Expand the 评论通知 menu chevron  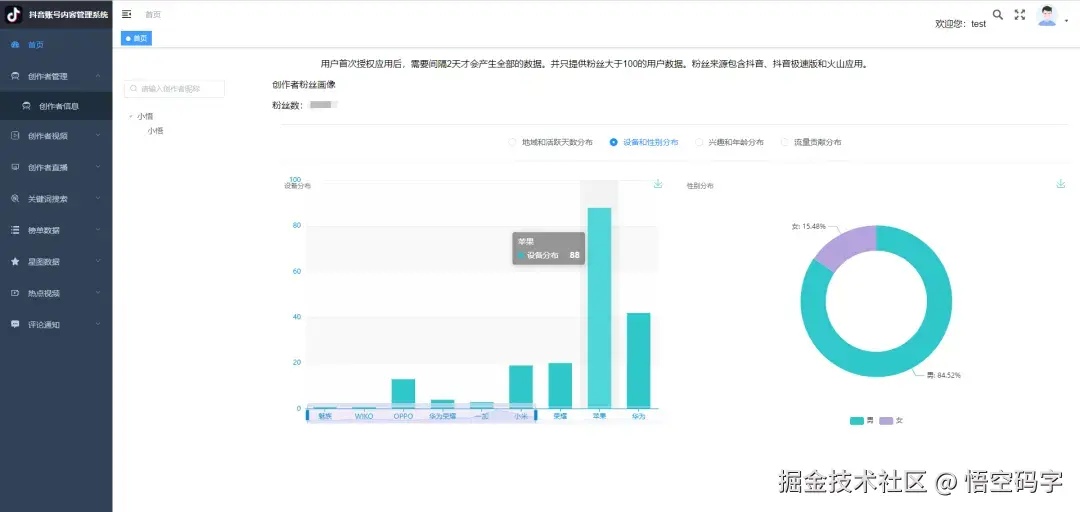point(98,324)
